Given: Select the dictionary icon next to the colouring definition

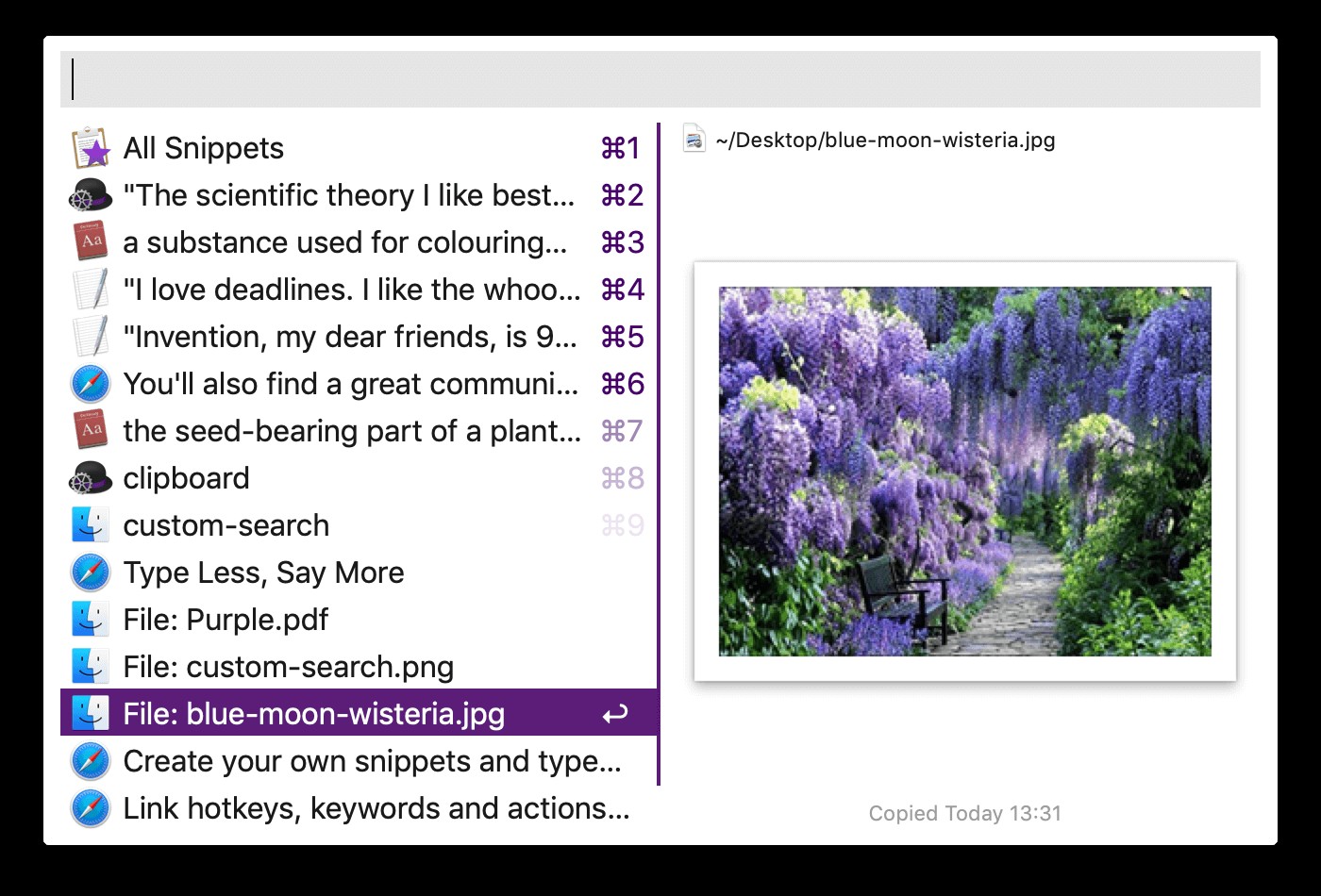Looking at the screenshot, I should coord(90,241).
